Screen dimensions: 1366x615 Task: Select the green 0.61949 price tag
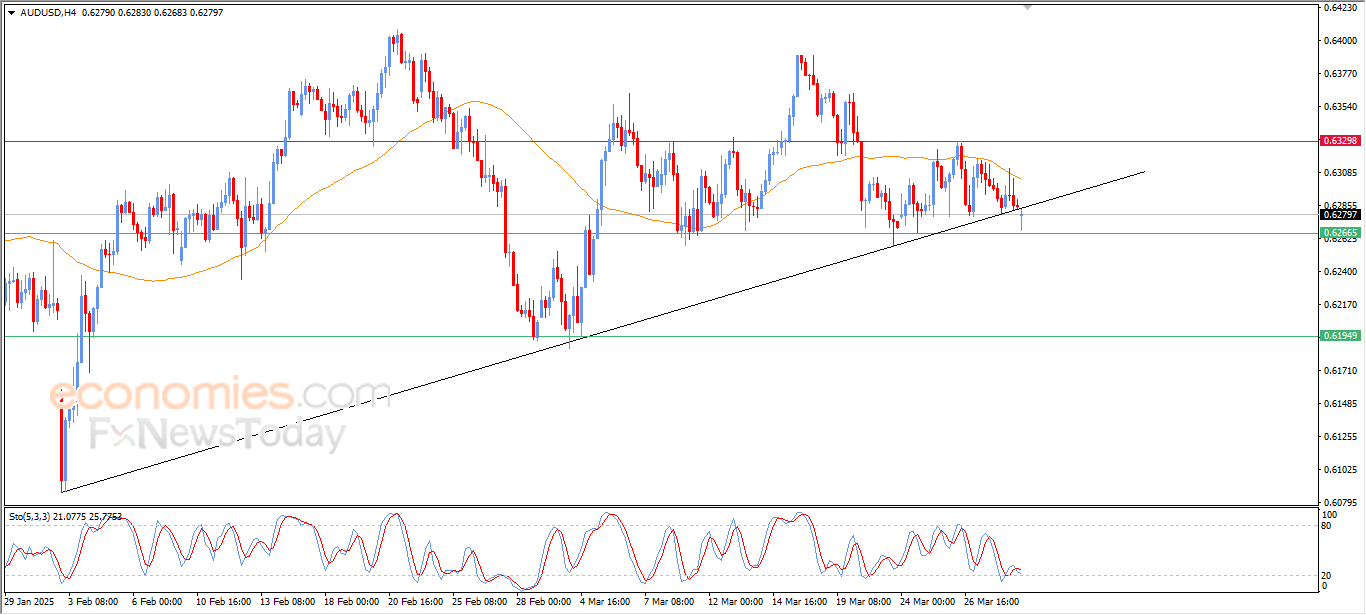click(x=1340, y=335)
